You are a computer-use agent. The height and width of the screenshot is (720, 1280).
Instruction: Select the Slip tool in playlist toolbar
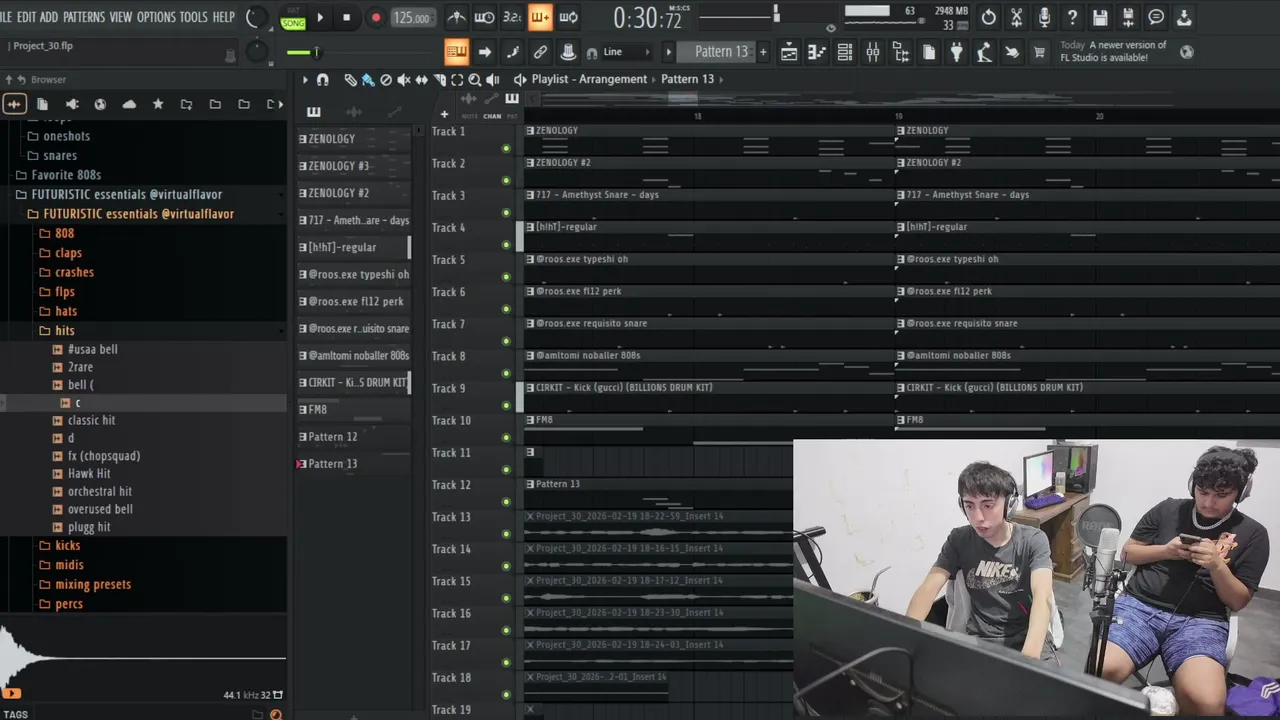coord(422,80)
